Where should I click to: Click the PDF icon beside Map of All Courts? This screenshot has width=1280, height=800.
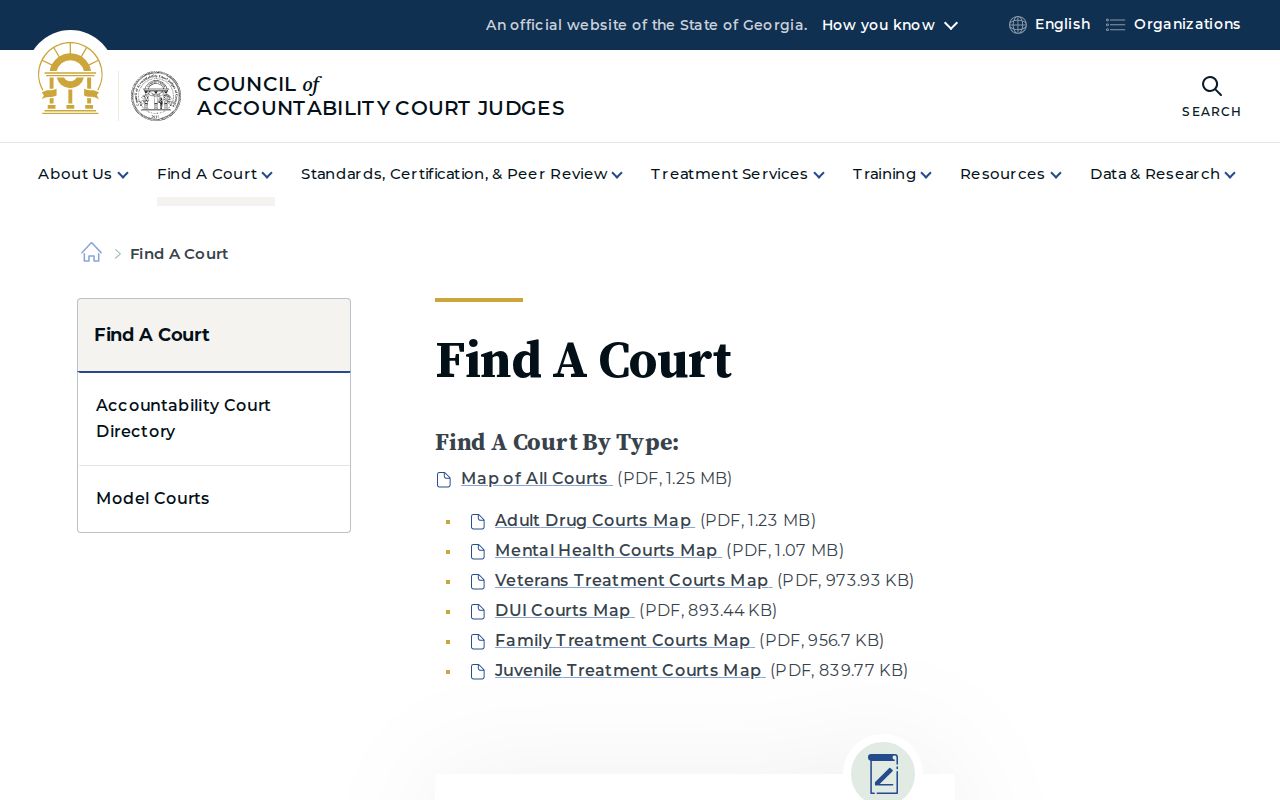tap(444, 480)
